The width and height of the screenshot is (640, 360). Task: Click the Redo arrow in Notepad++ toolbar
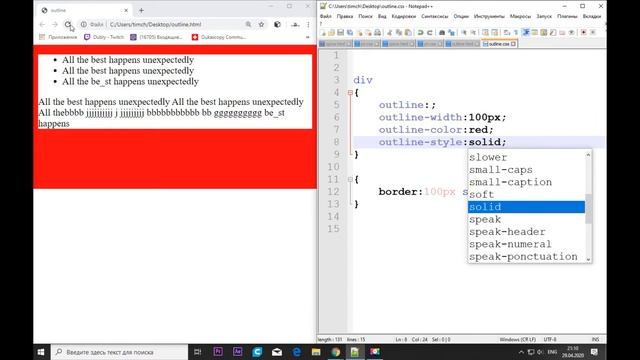pyautogui.click(x=429, y=32)
